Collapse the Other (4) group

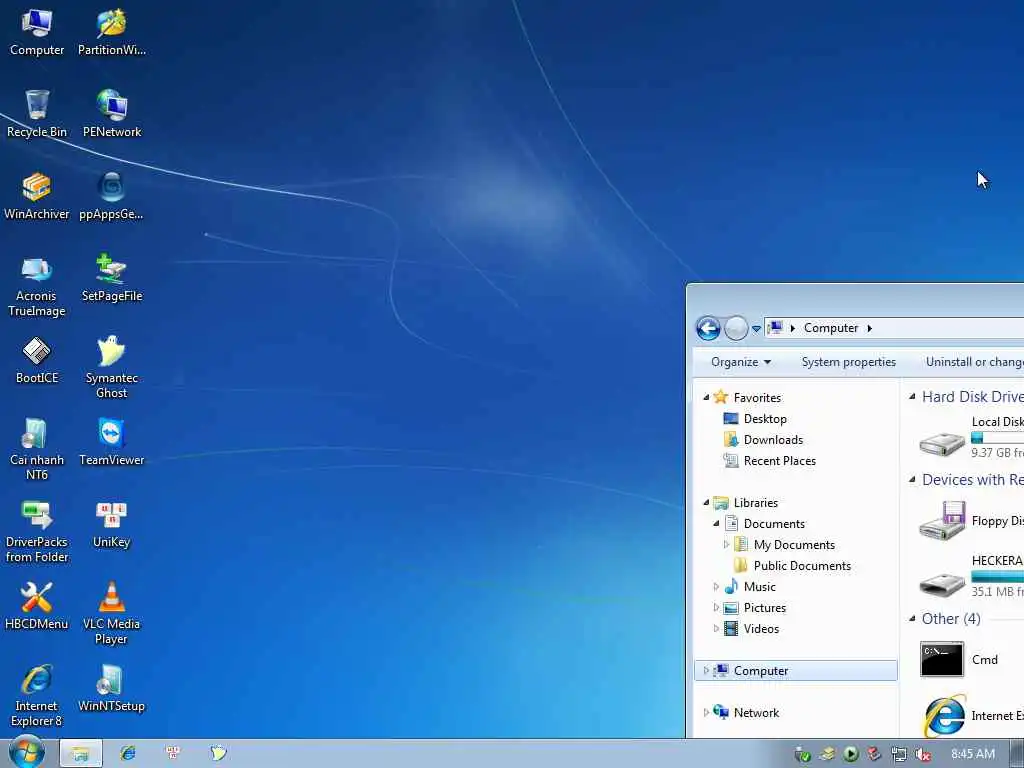pos(912,618)
